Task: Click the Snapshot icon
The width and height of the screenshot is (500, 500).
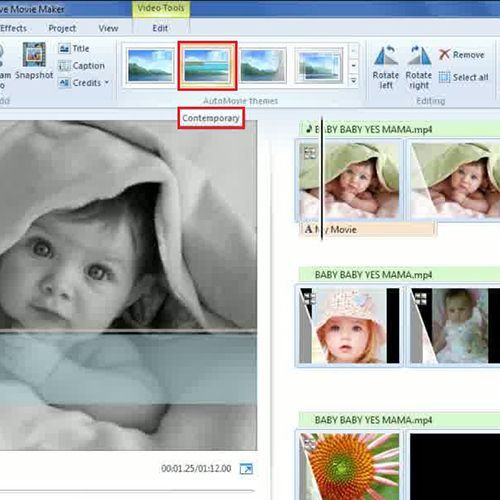Action: point(34,55)
